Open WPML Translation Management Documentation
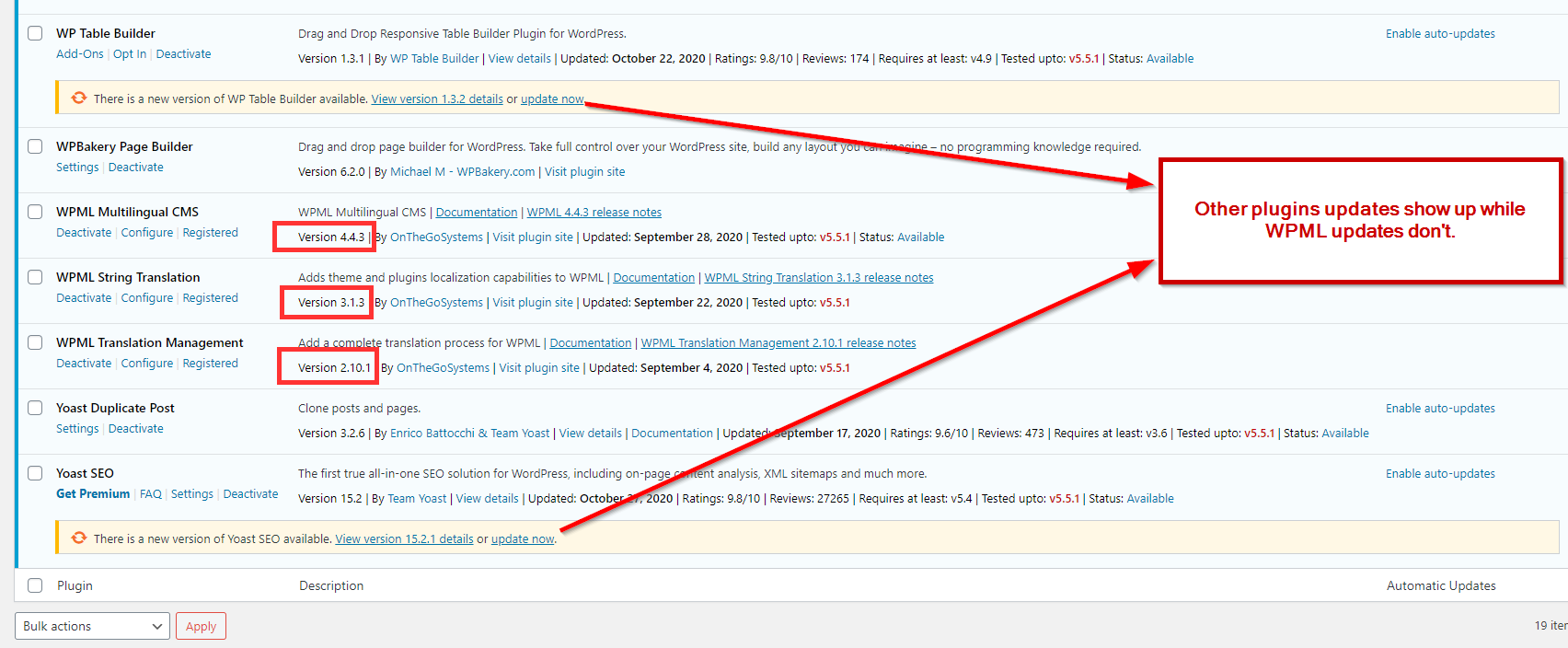This screenshot has height=648, width=1568. [591, 343]
